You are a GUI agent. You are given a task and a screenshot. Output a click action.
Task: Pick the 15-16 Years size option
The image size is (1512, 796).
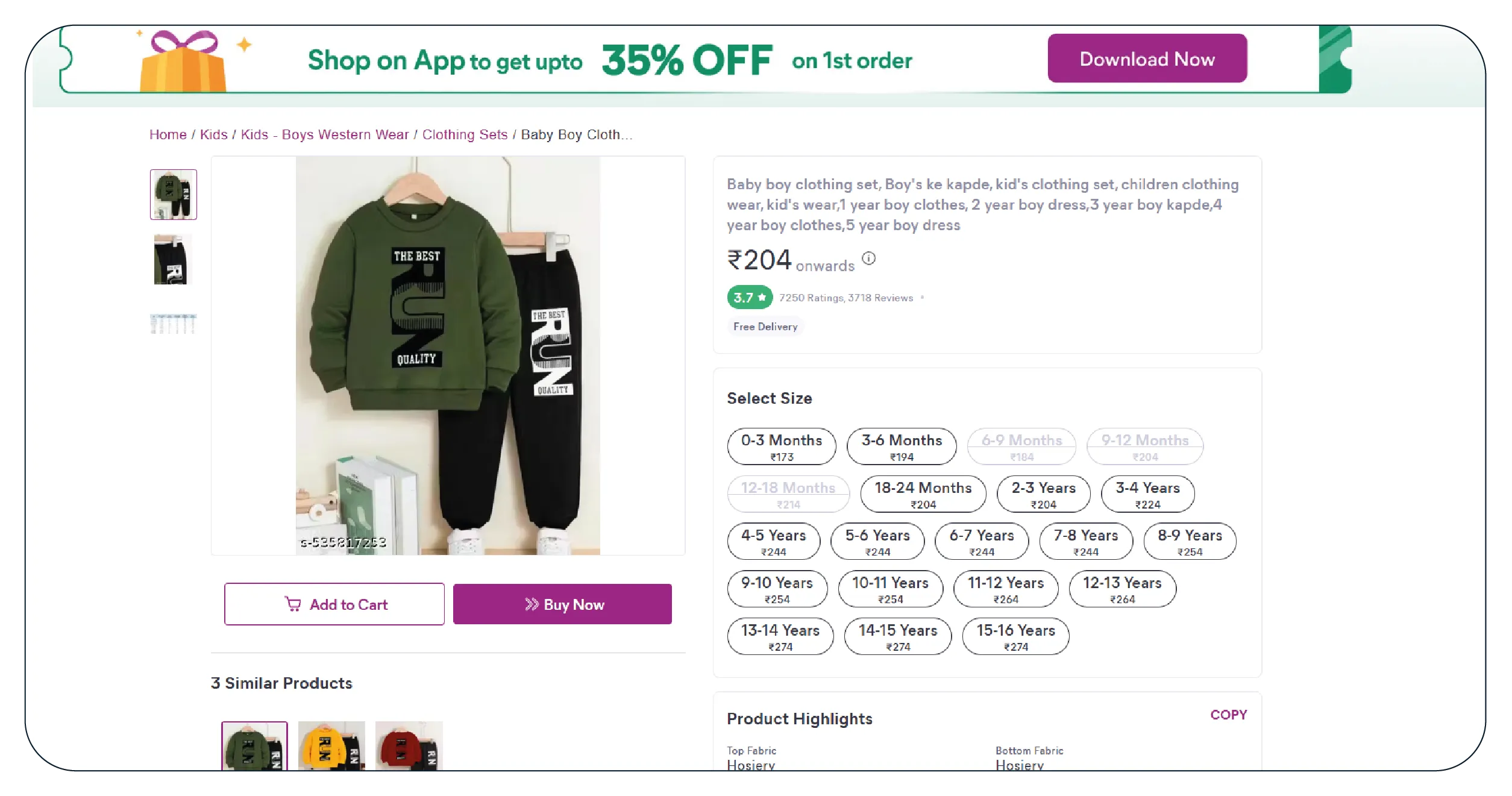[1015, 636]
